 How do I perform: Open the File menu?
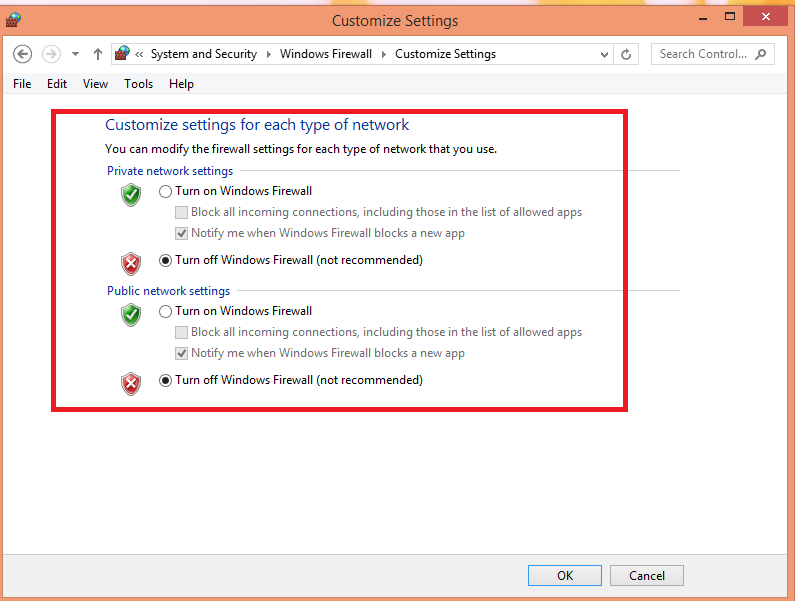pos(22,84)
